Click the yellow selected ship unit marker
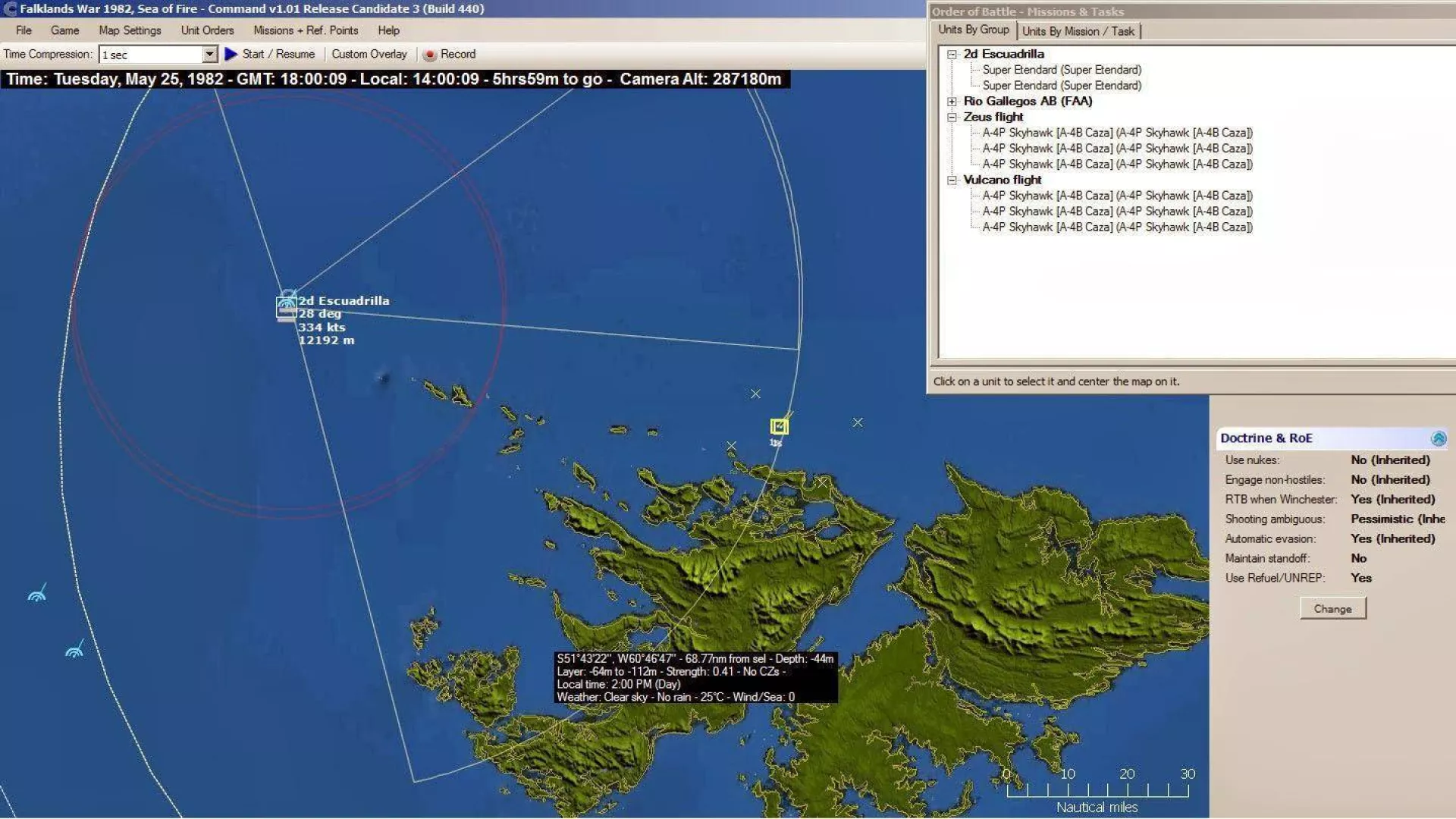 click(x=779, y=427)
